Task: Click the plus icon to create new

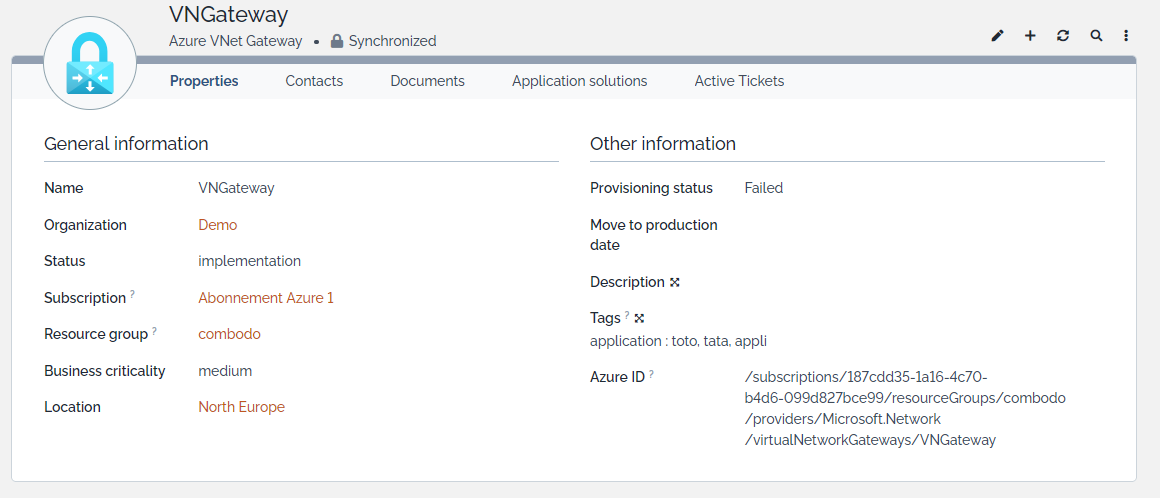Action: pos(1030,36)
